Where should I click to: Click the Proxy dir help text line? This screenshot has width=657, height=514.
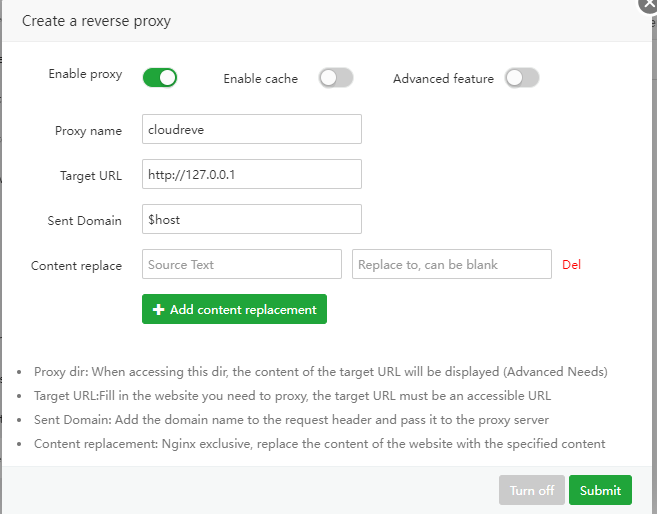(321, 372)
